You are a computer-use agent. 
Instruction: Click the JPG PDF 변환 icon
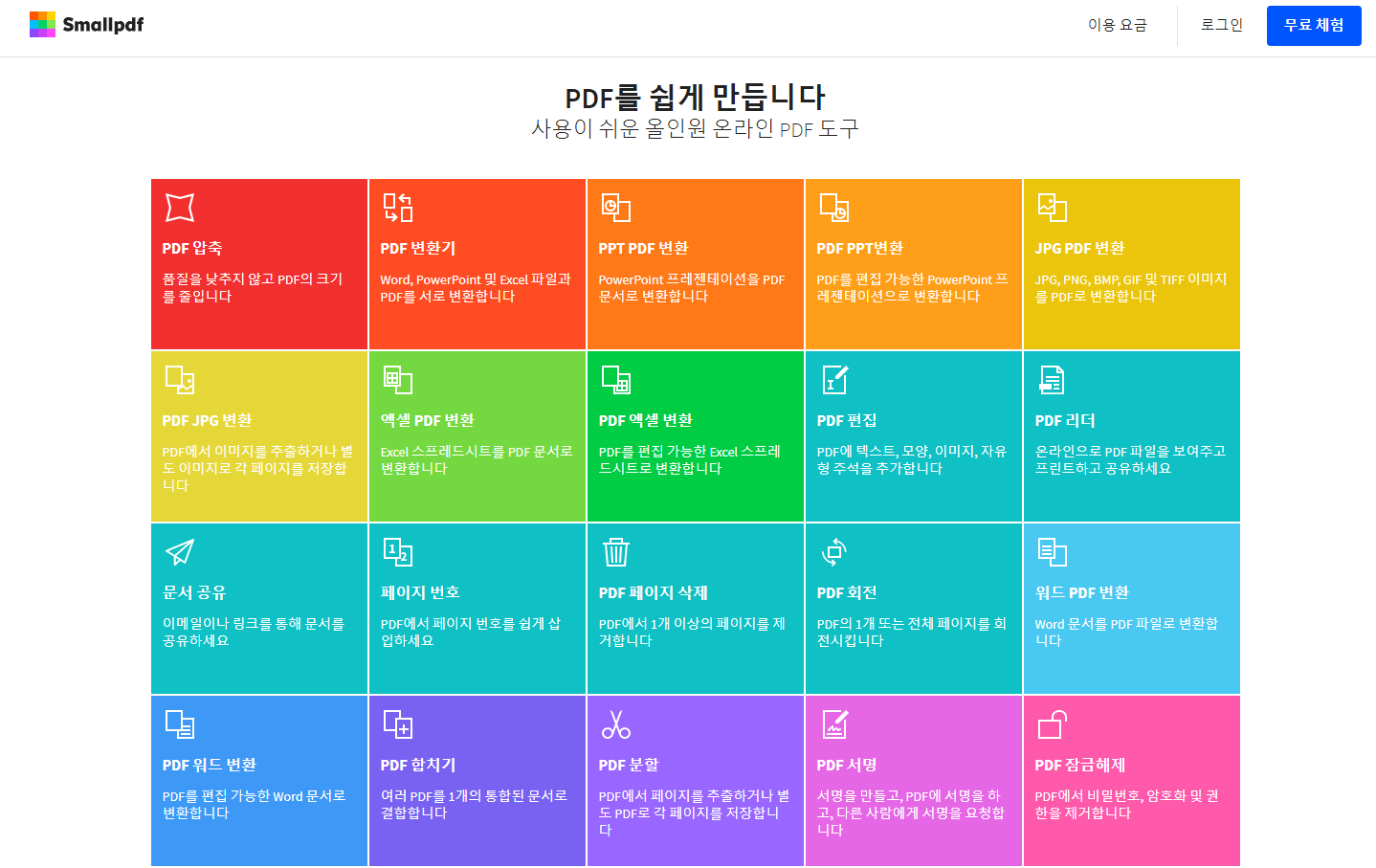tap(1052, 208)
